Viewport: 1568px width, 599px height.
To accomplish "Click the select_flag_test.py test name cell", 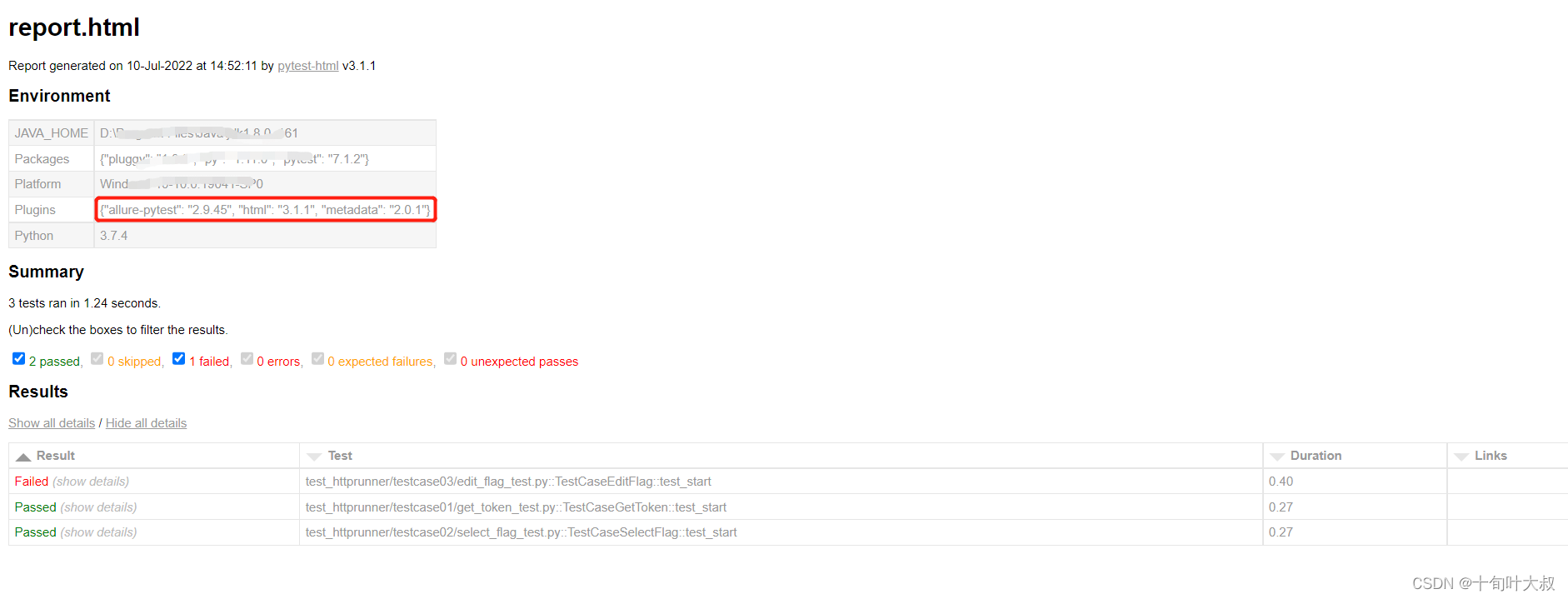I will point(781,532).
